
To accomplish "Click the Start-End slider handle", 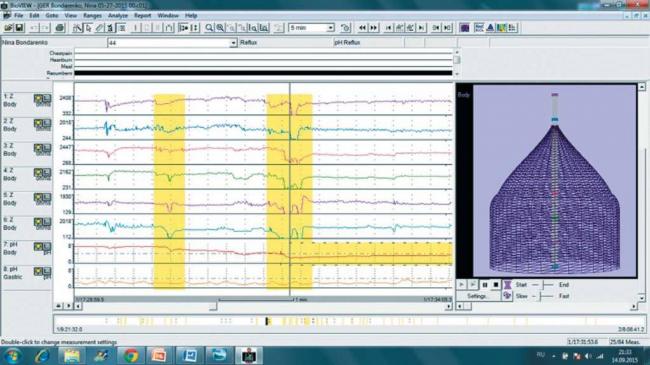I will coord(543,285).
